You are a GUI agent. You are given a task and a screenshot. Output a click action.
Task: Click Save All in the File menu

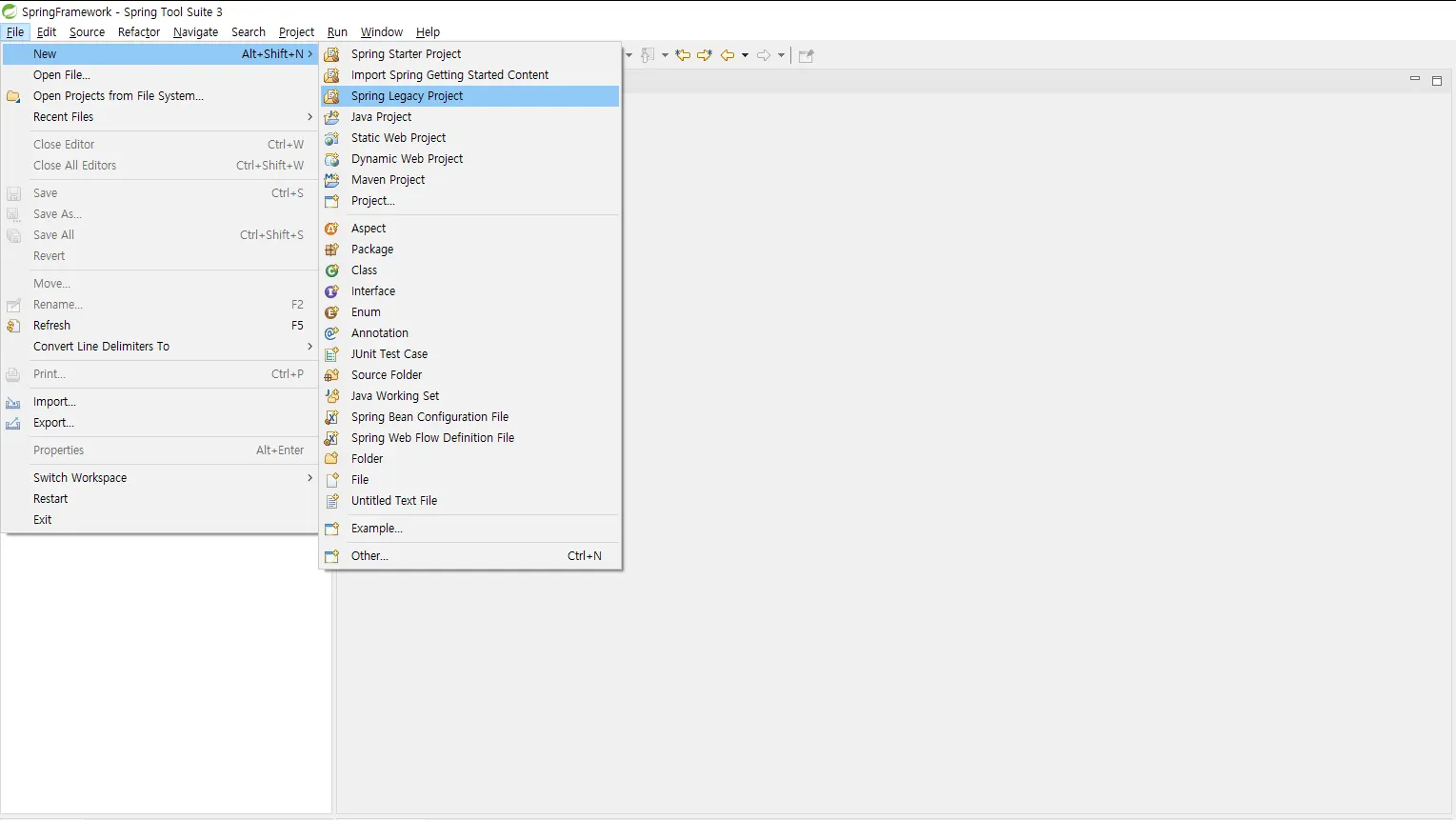(x=160, y=235)
